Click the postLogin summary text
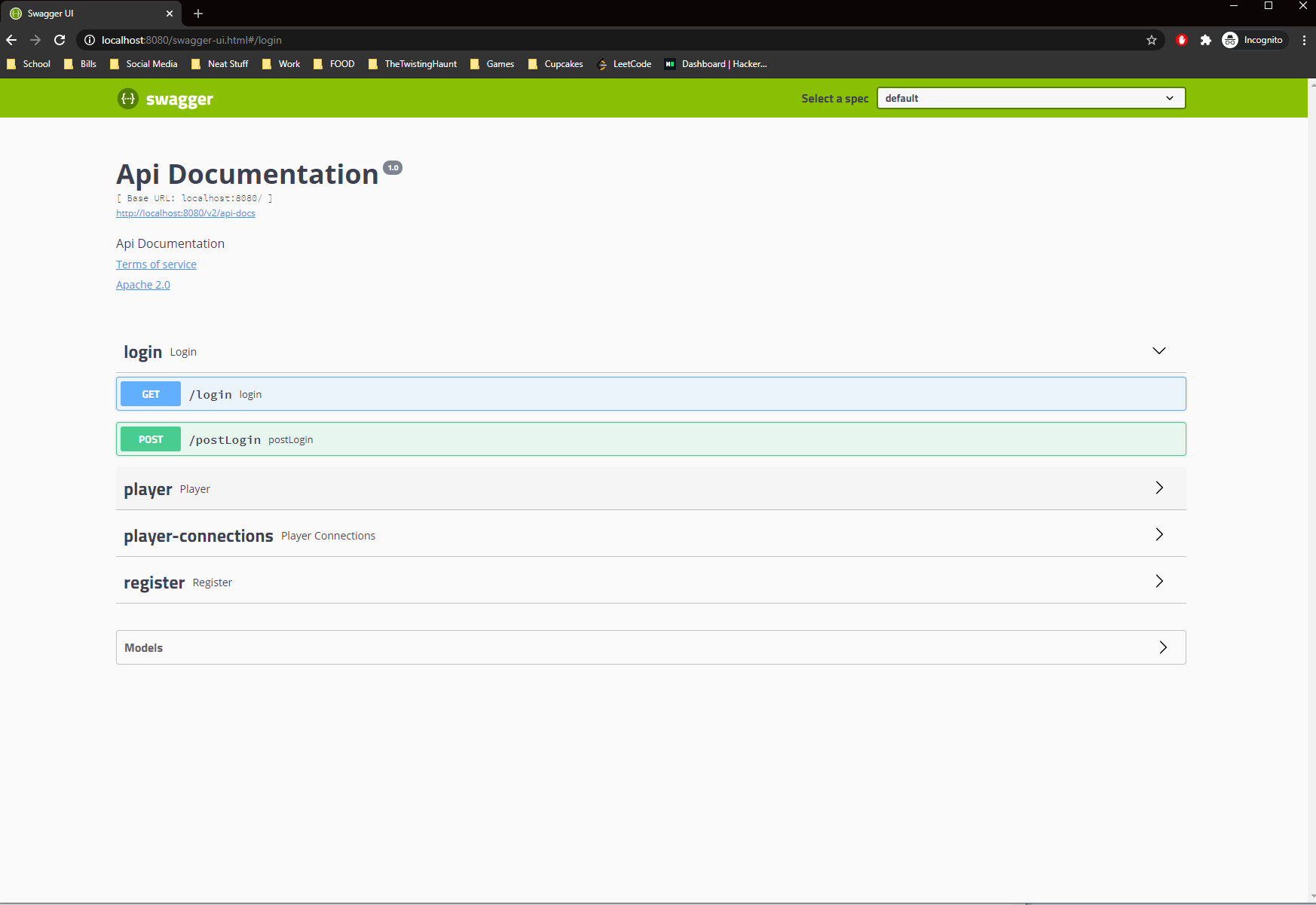The width and height of the screenshot is (1316, 905). [x=290, y=440]
